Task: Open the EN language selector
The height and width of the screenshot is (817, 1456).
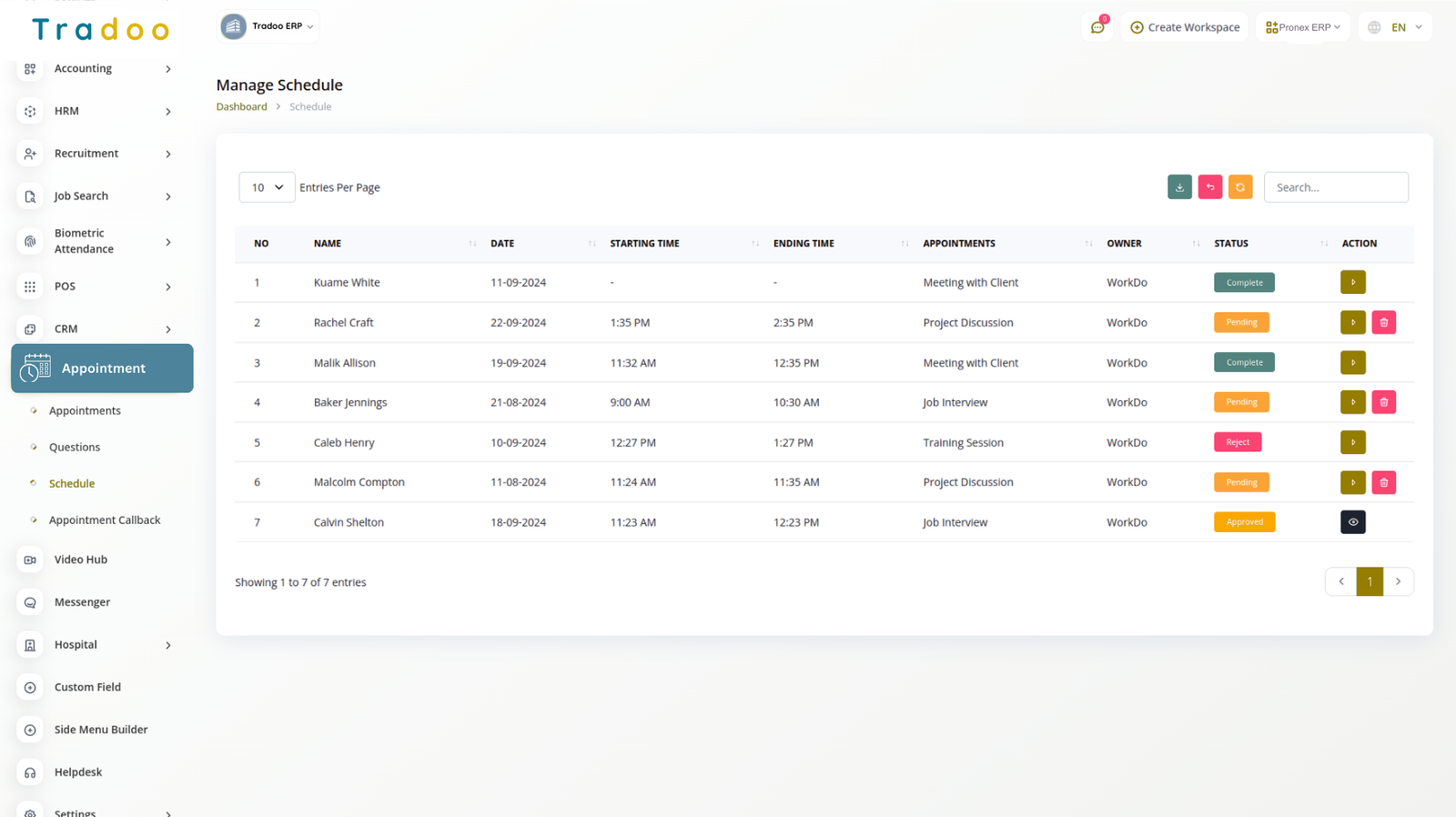Action: coord(1396,27)
